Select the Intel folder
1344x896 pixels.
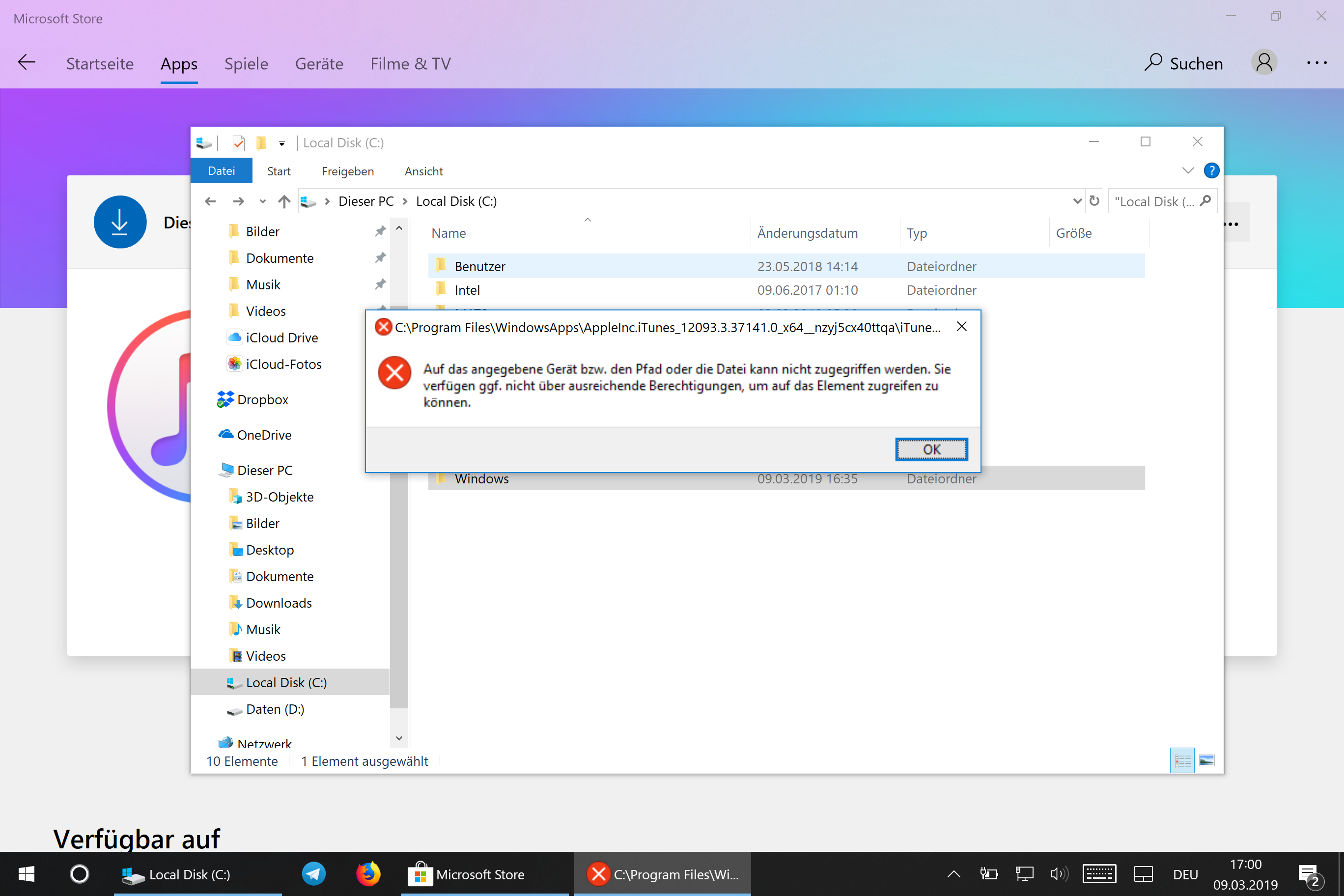(786, 290)
